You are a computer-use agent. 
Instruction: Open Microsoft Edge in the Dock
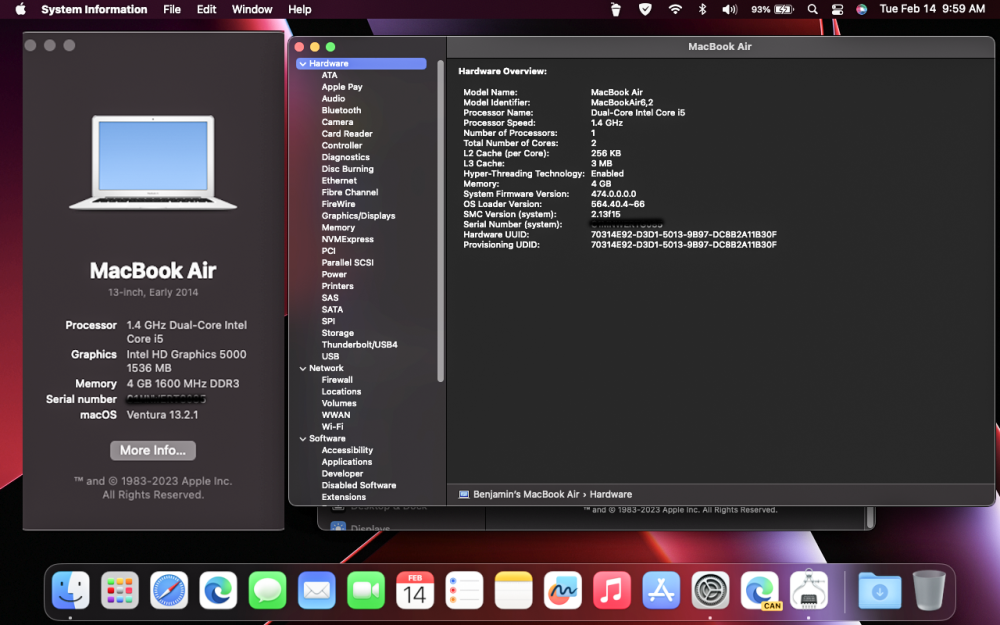tap(218, 591)
